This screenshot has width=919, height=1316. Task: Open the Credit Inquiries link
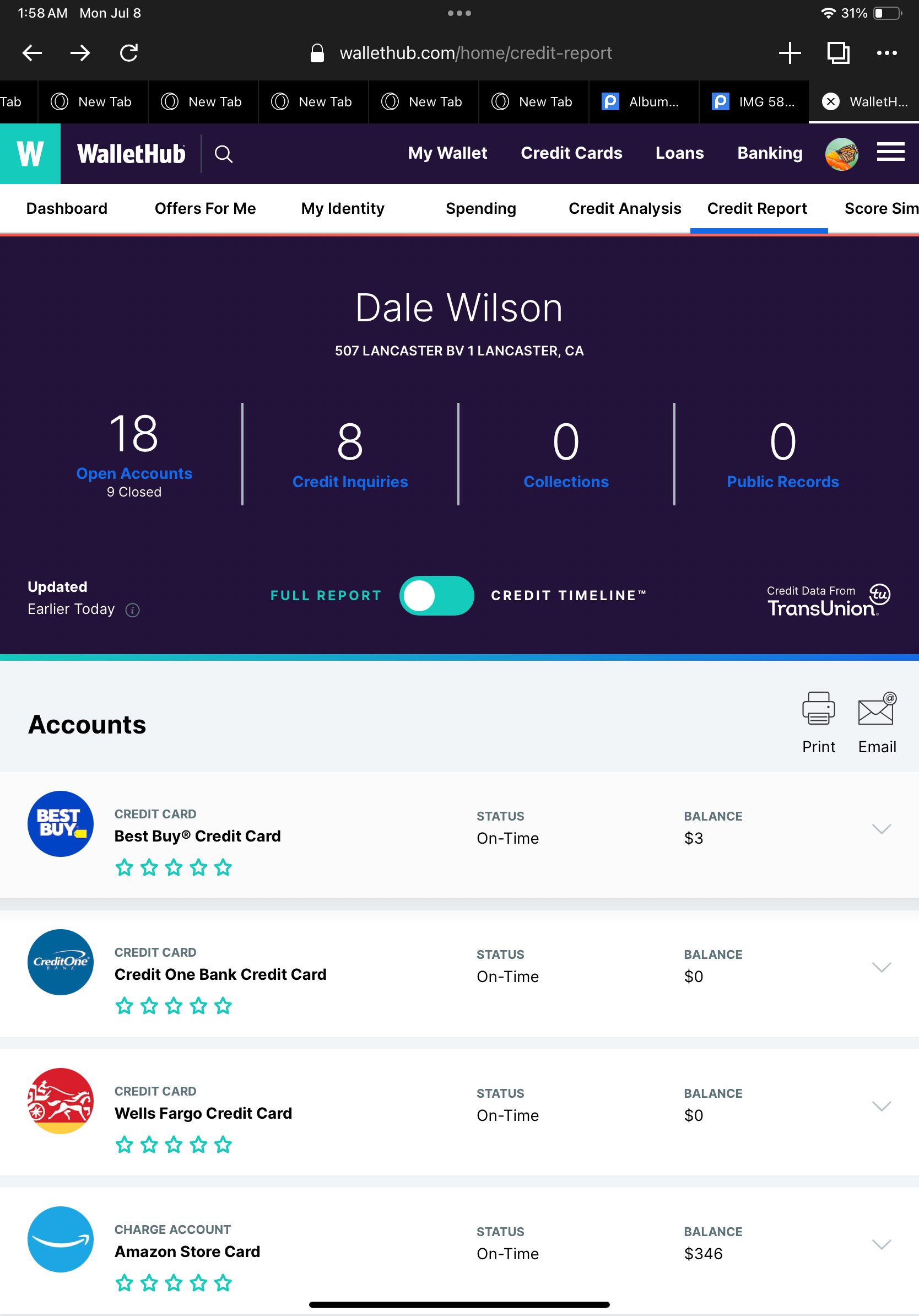tap(350, 482)
